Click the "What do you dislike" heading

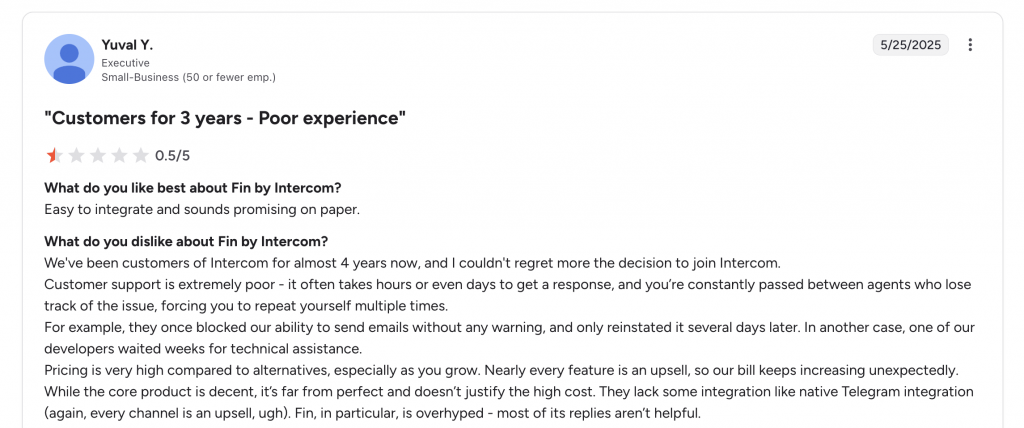[x=186, y=242]
